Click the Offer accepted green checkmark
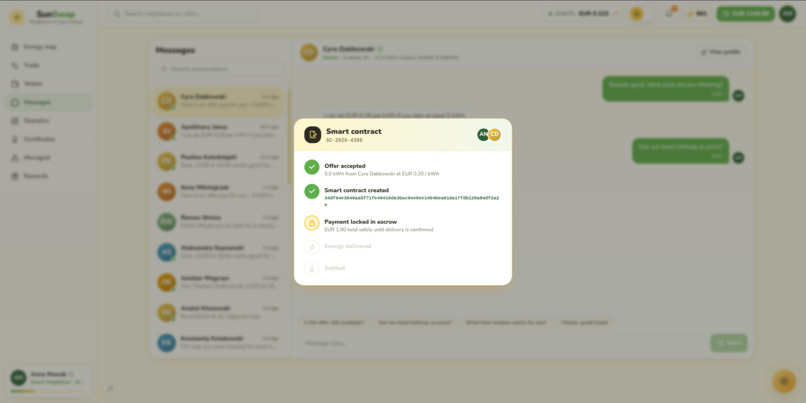This screenshot has height=403, width=806. click(312, 167)
